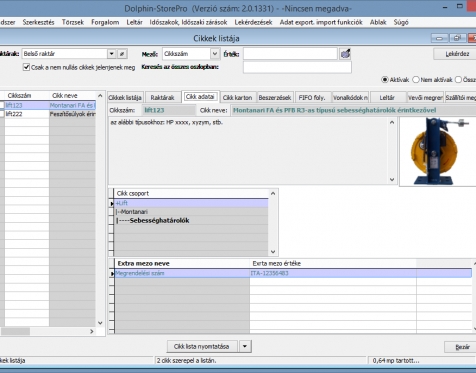Open the Adat export, import funkciók menu
476x373 pixels.
pos(321,22)
